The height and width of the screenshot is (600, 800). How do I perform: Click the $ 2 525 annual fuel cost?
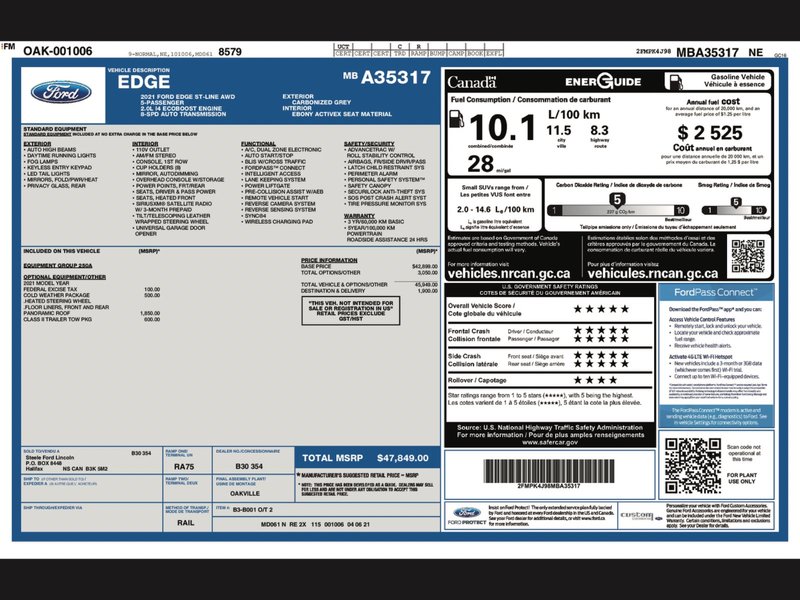point(710,133)
